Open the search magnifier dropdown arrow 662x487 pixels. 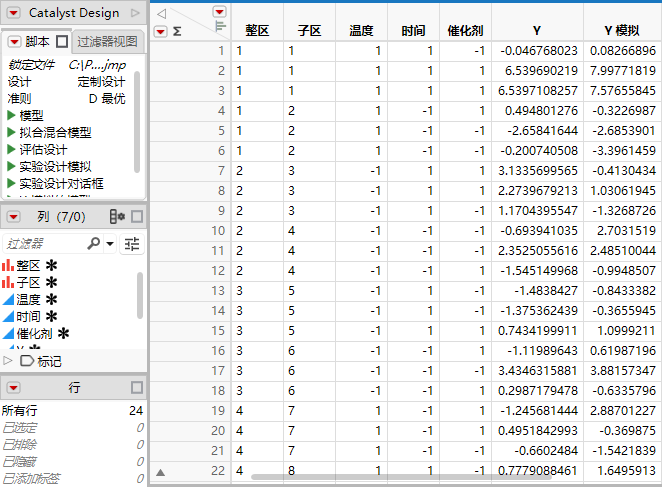click(110, 244)
